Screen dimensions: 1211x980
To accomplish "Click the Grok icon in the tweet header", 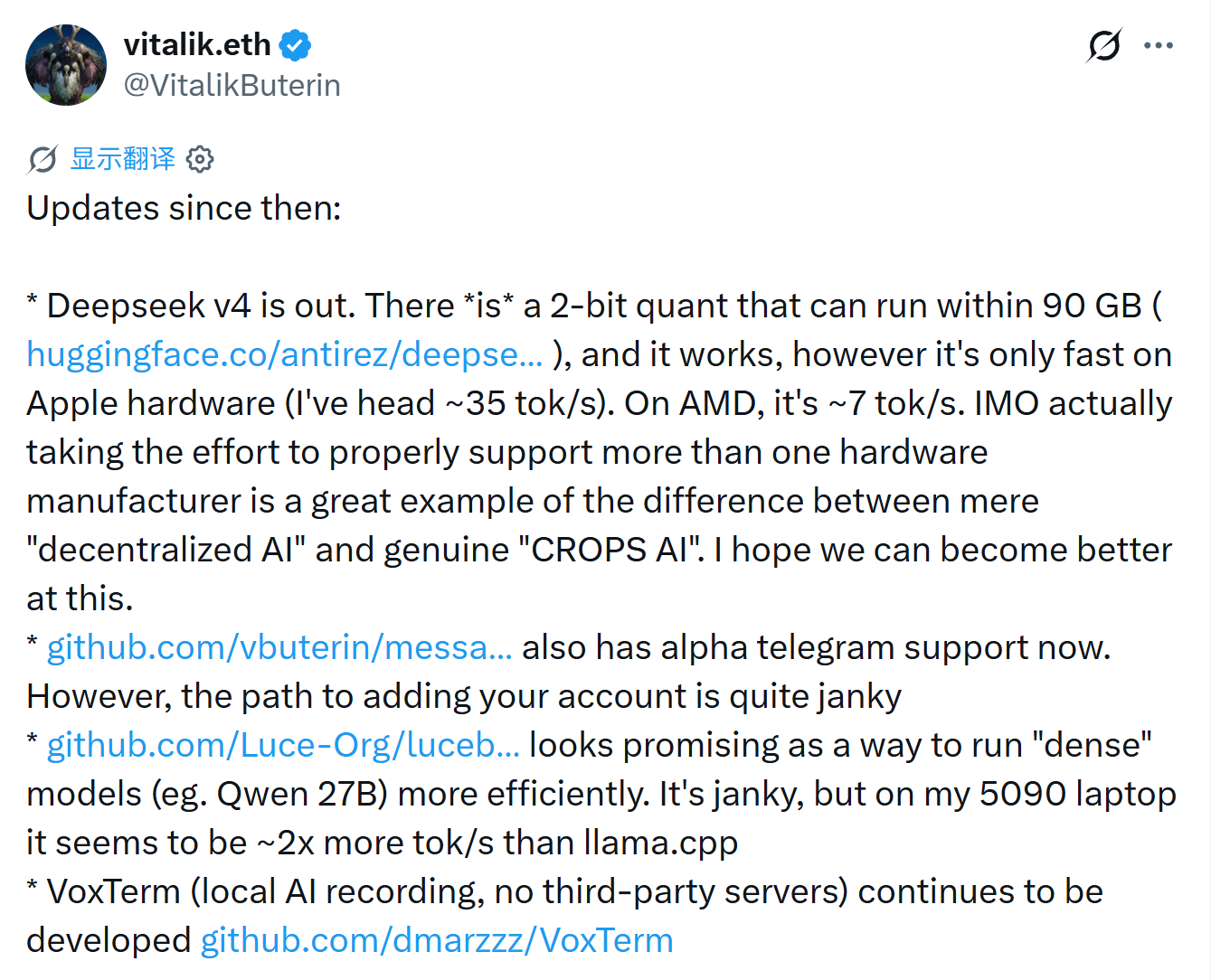I will tap(1104, 45).
